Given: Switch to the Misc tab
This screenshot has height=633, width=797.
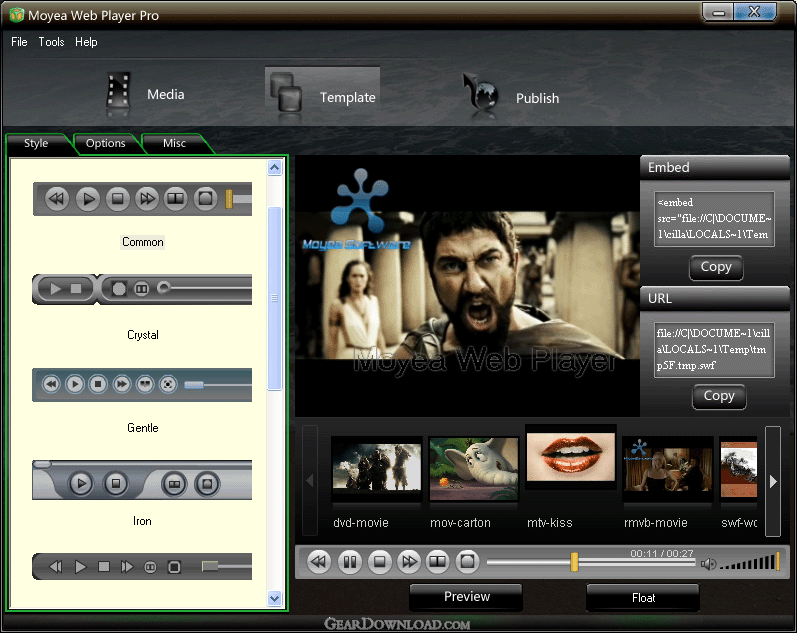Looking at the screenshot, I should (175, 144).
